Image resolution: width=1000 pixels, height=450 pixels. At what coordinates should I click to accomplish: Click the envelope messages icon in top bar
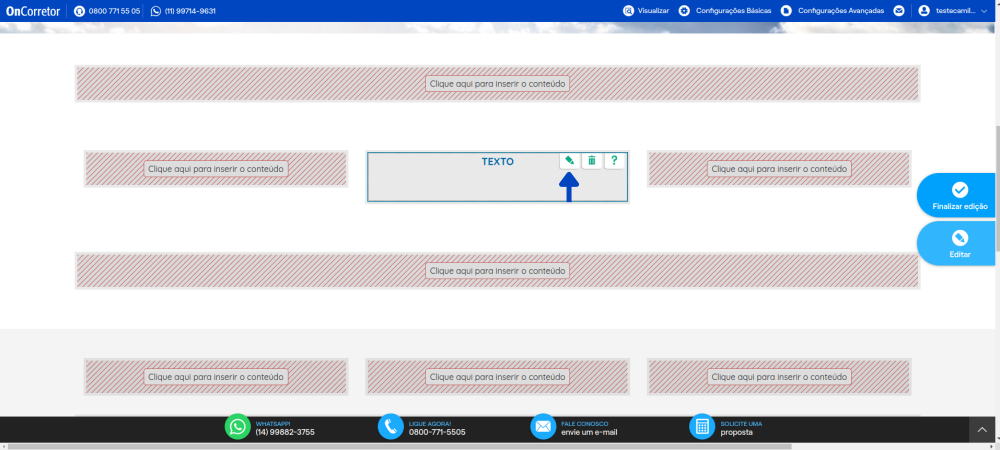[899, 11]
